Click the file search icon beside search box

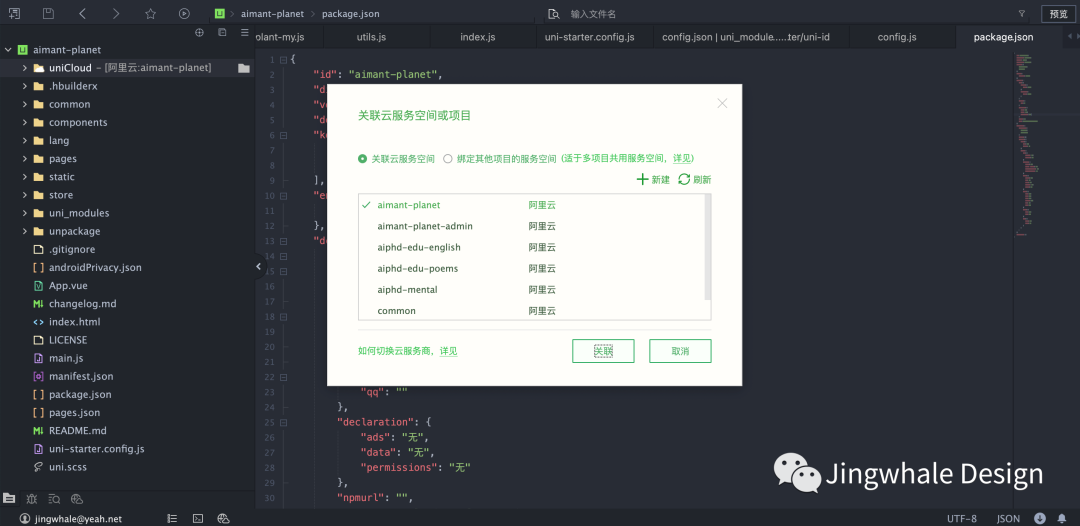tap(553, 14)
